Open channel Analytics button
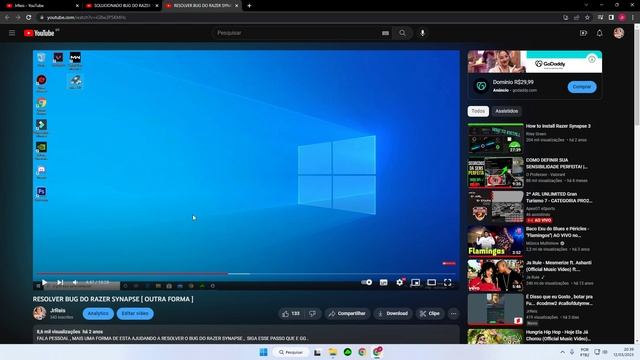Viewport: 640px width, 360px height. (98, 313)
